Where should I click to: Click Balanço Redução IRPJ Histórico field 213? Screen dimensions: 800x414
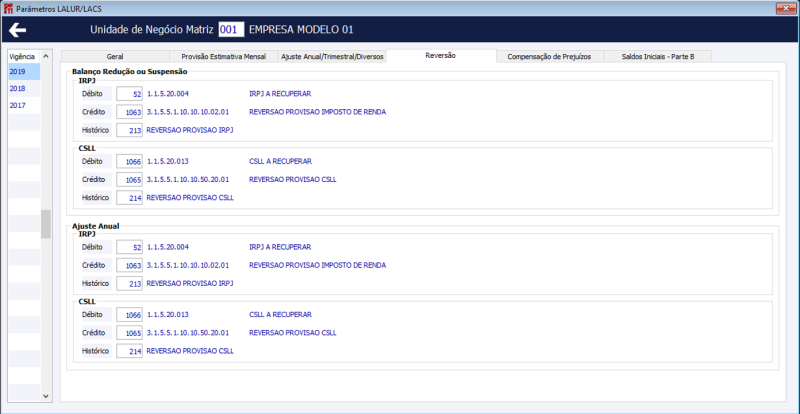pyautogui.click(x=129, y=130)
